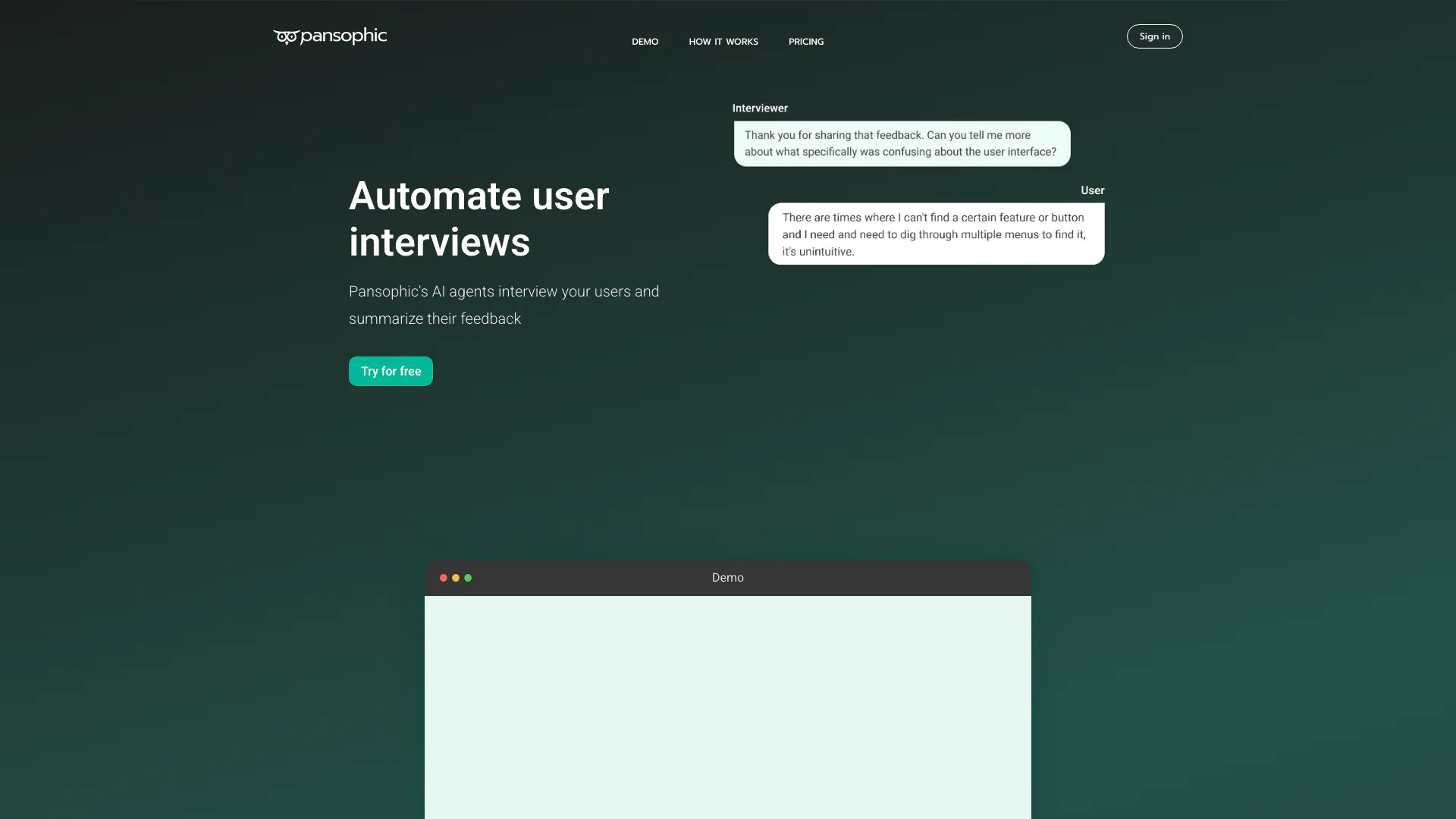
Task: Click the User label above reply
Action: pos(1092,190)
